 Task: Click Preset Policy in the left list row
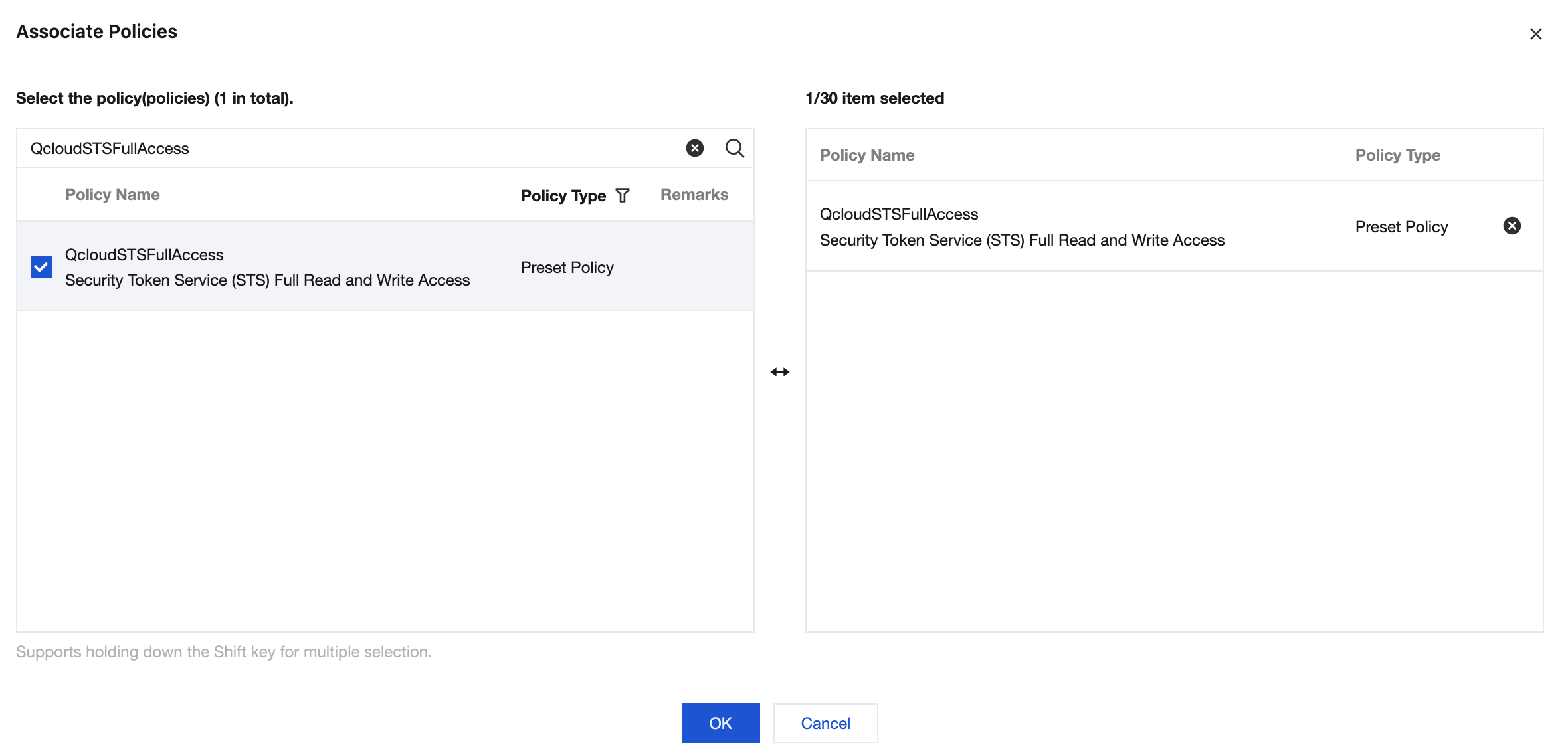click(567, 267)
